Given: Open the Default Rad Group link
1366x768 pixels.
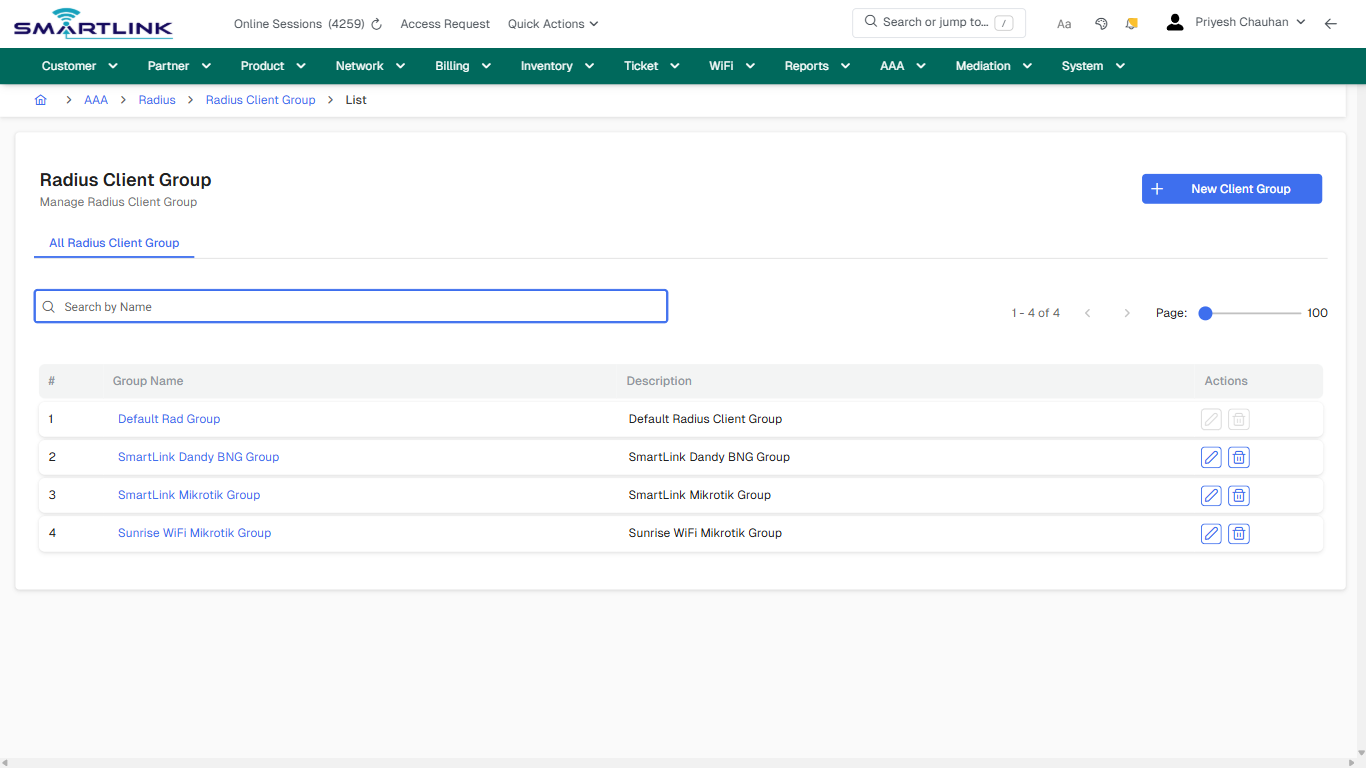Looking at the screenshot, I should point(168,419).
